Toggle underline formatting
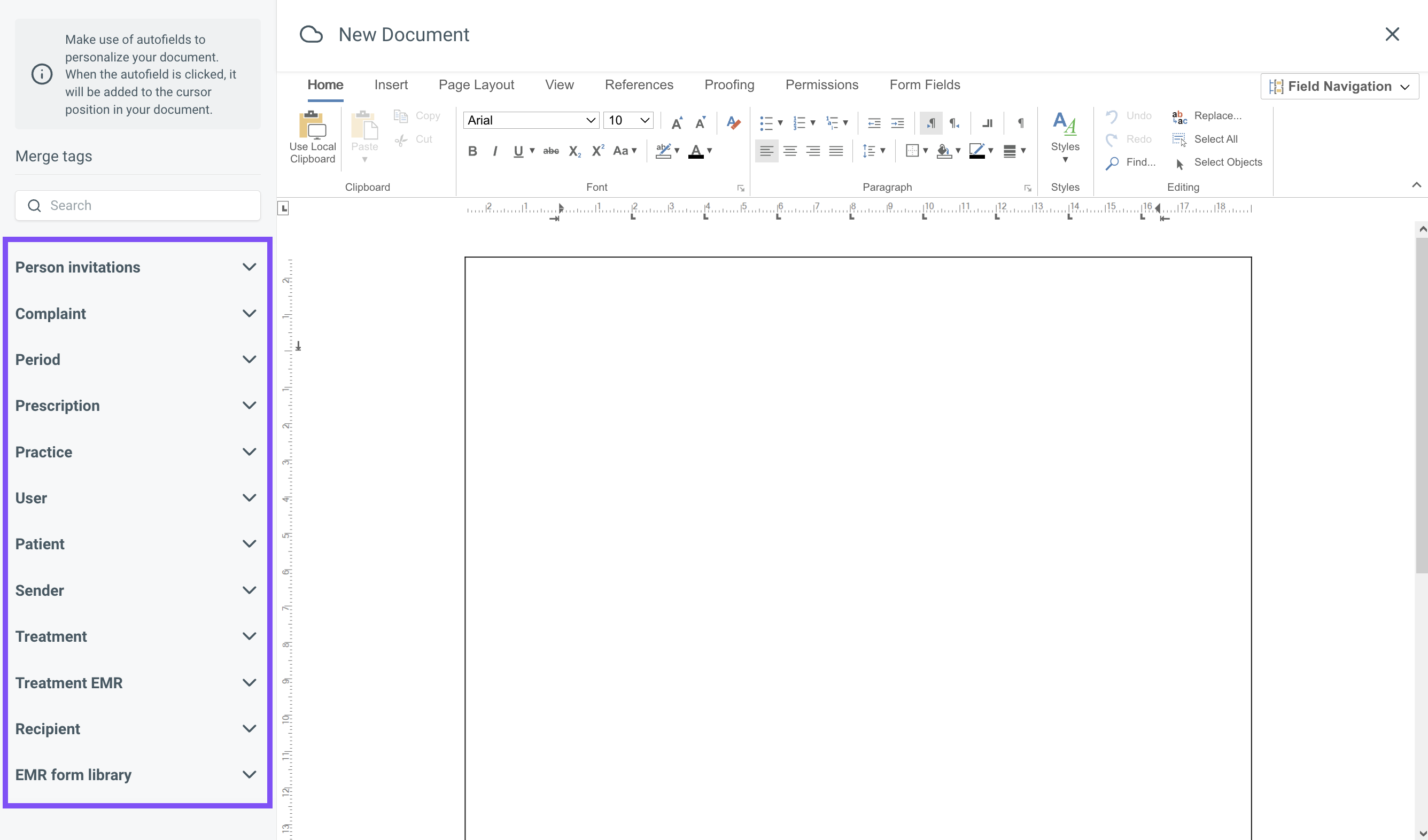The height and width of the screenshot is (840, 1428). (518, 151)
